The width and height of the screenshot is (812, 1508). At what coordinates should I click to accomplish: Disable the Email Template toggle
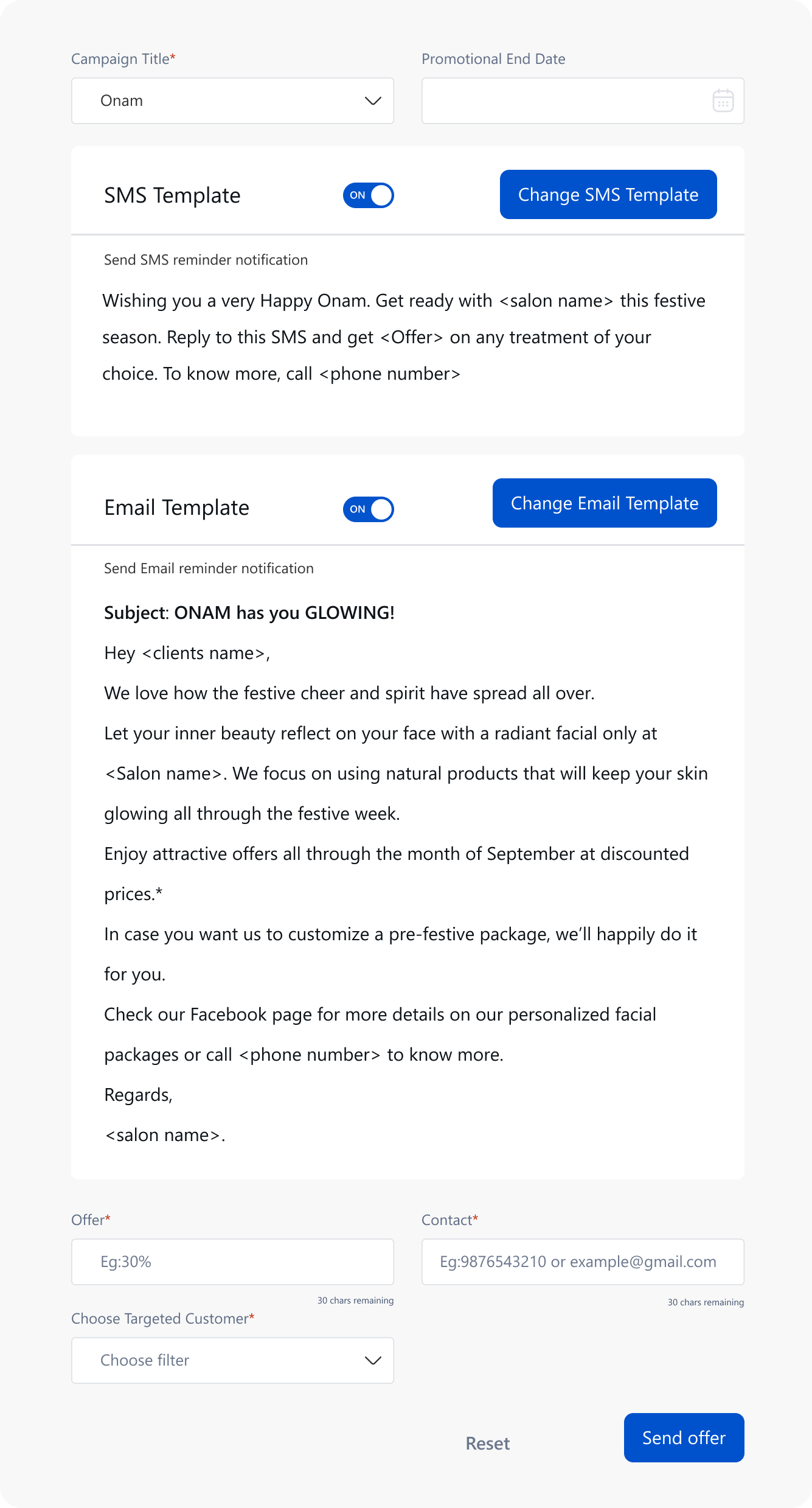[368, 509]
